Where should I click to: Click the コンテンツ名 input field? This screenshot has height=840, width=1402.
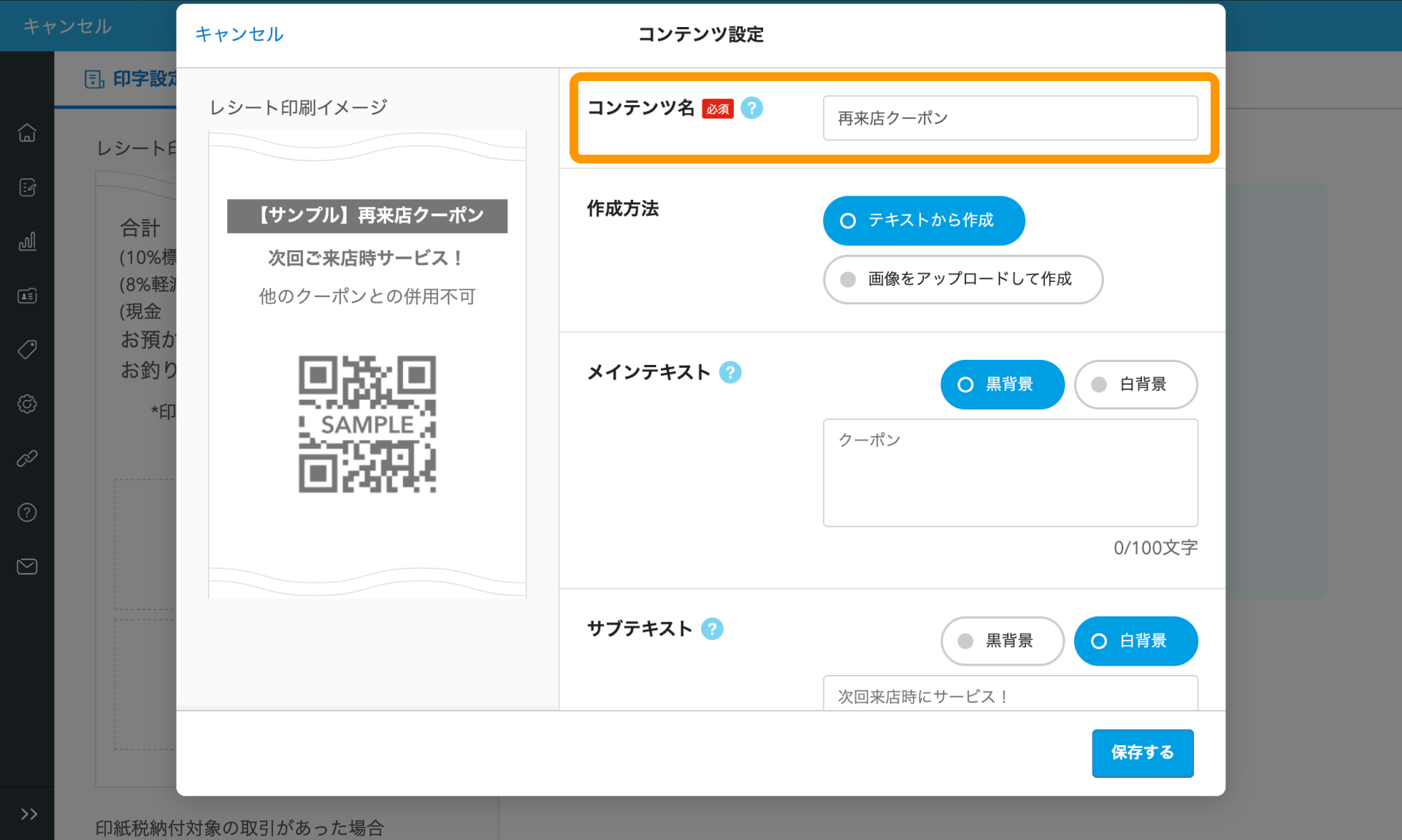[1010, 118]
